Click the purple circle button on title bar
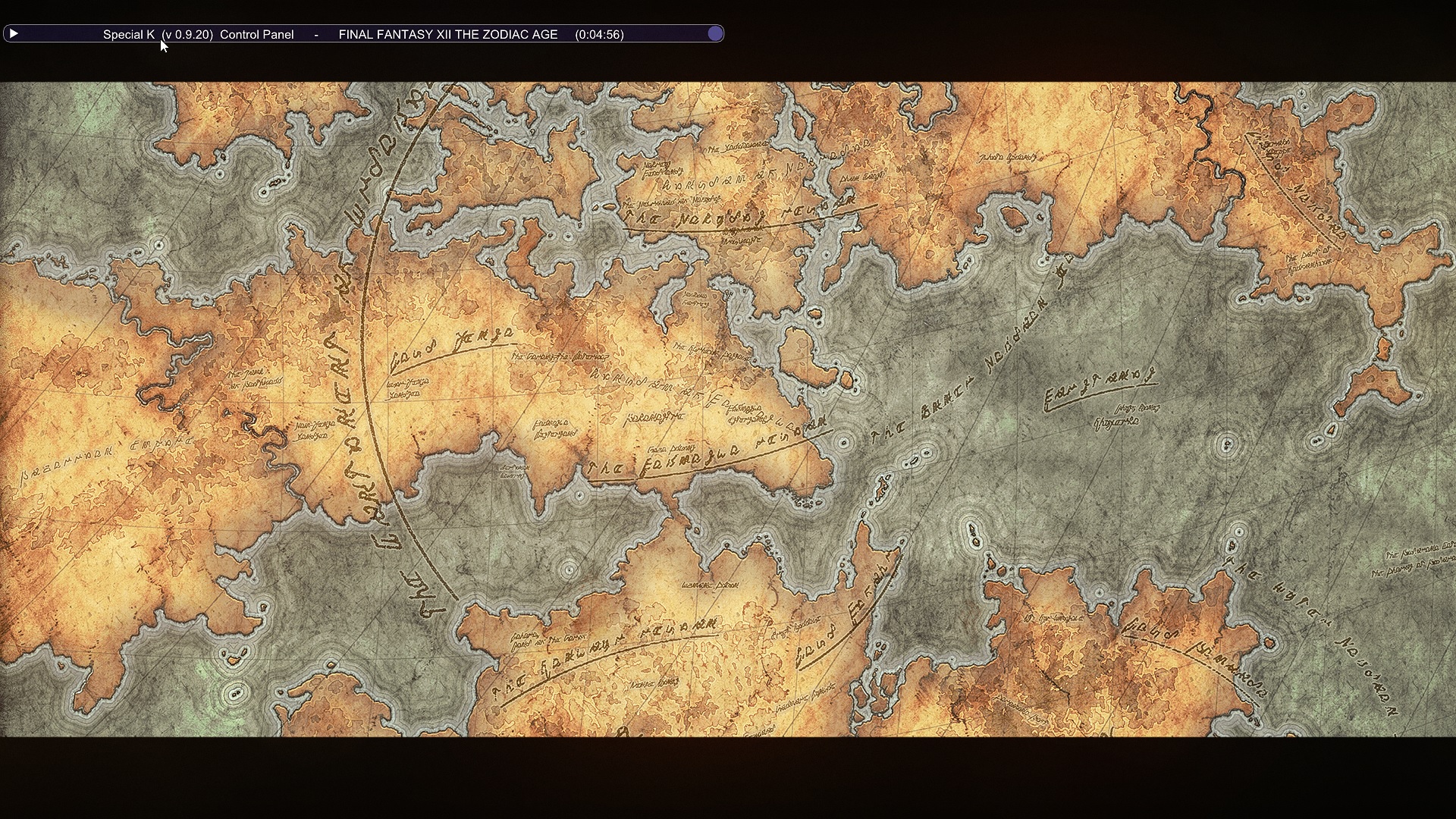This screenshot has width=1456, height=819. [x=714, y=33]
